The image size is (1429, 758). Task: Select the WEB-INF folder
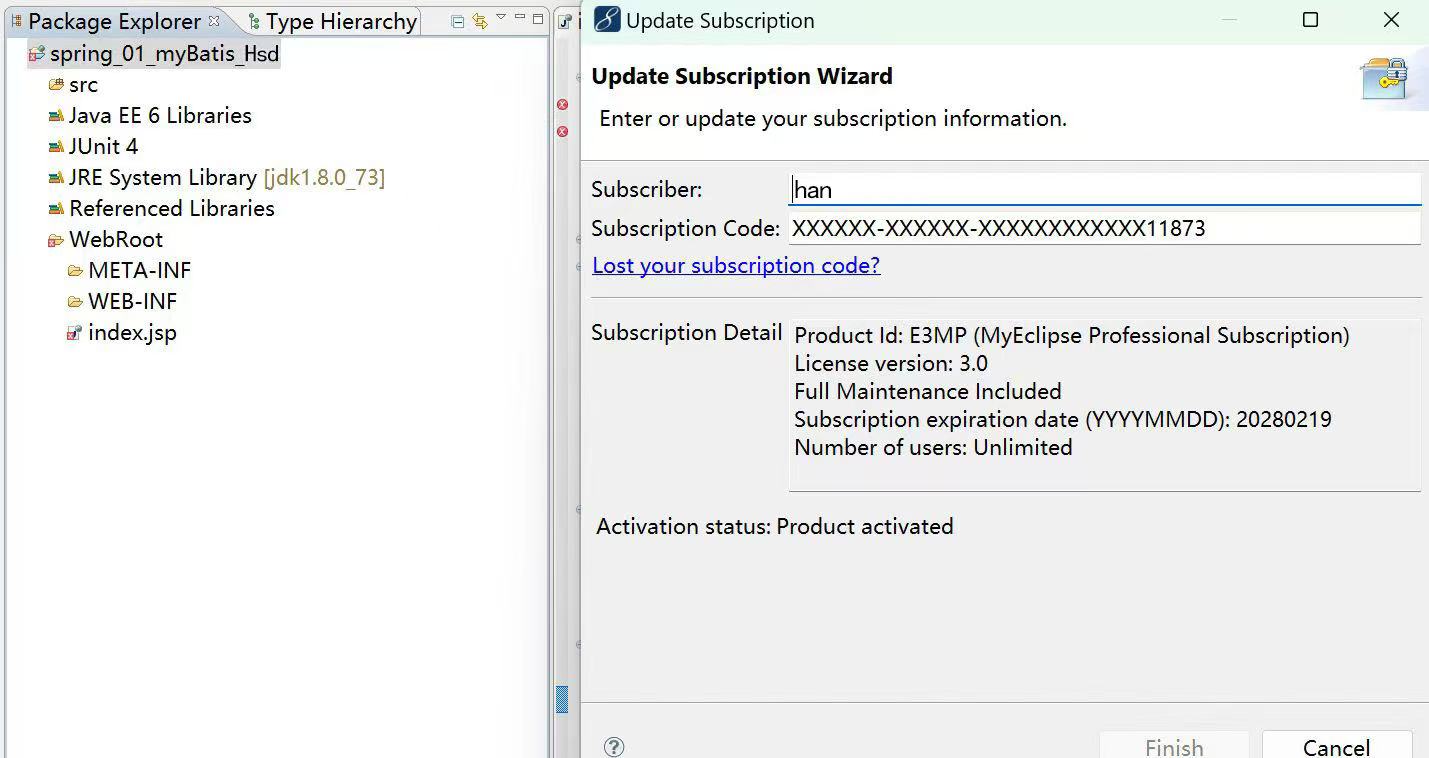[x=132, y=302]
